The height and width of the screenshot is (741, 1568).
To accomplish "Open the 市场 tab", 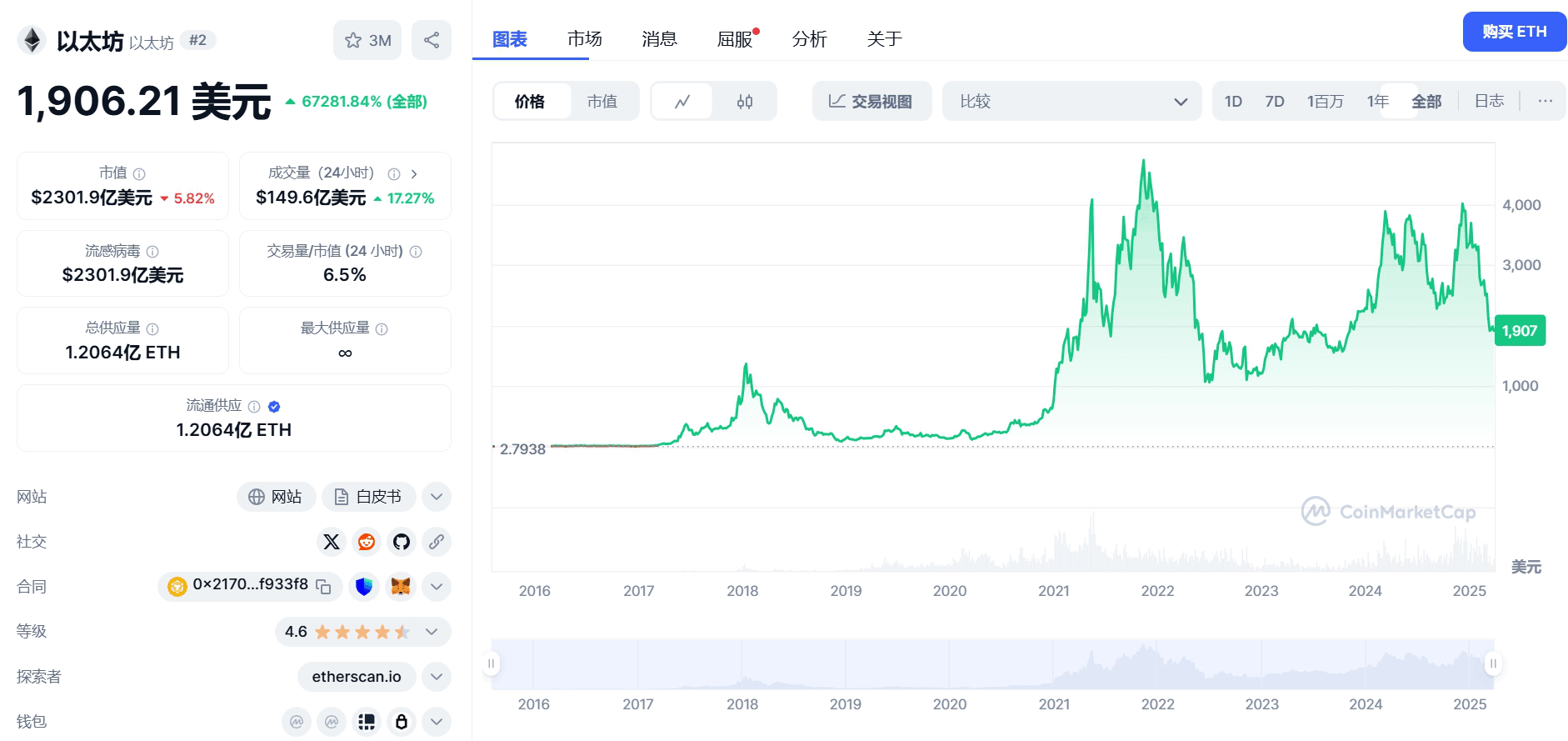I will pyautogui.click(x=585, y=39).
